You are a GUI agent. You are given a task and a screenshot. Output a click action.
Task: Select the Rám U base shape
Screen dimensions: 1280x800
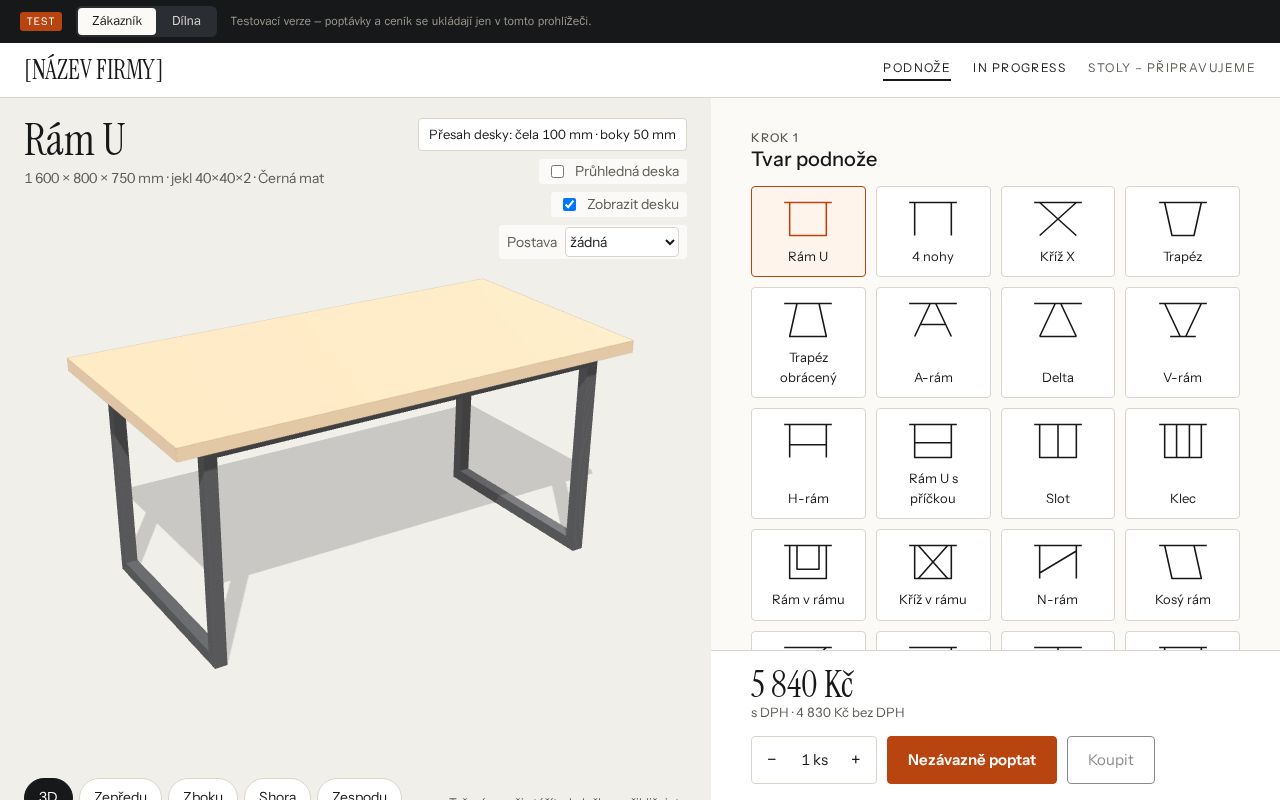tap(808, 231)
